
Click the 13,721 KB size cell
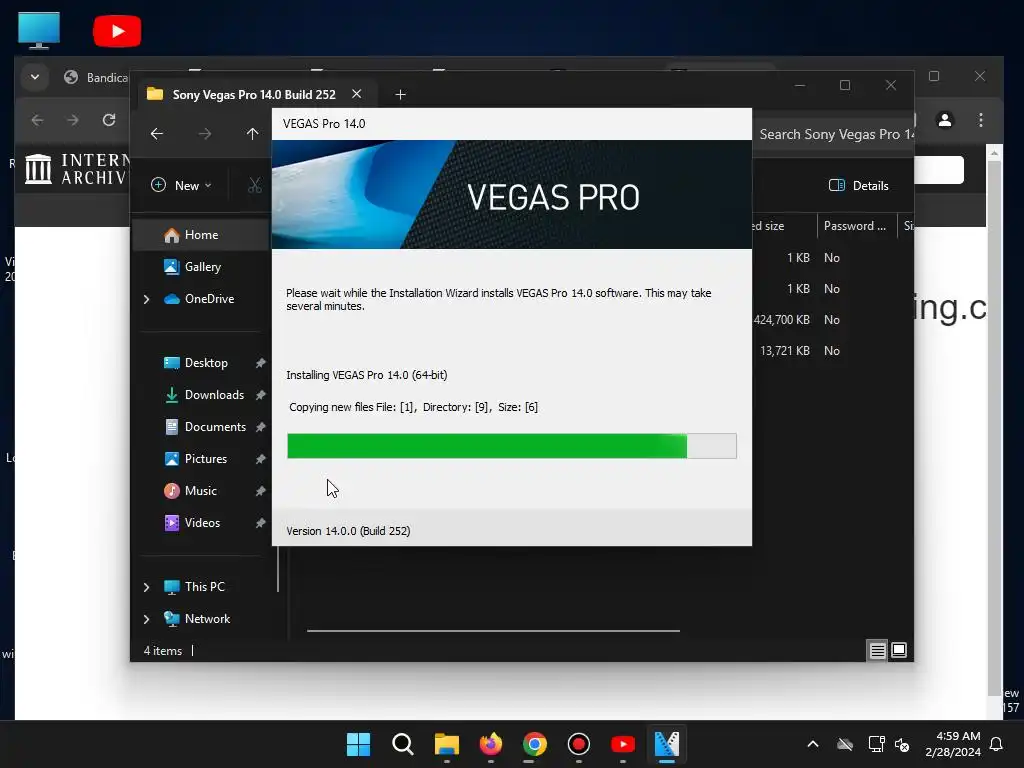coord(785,351)
